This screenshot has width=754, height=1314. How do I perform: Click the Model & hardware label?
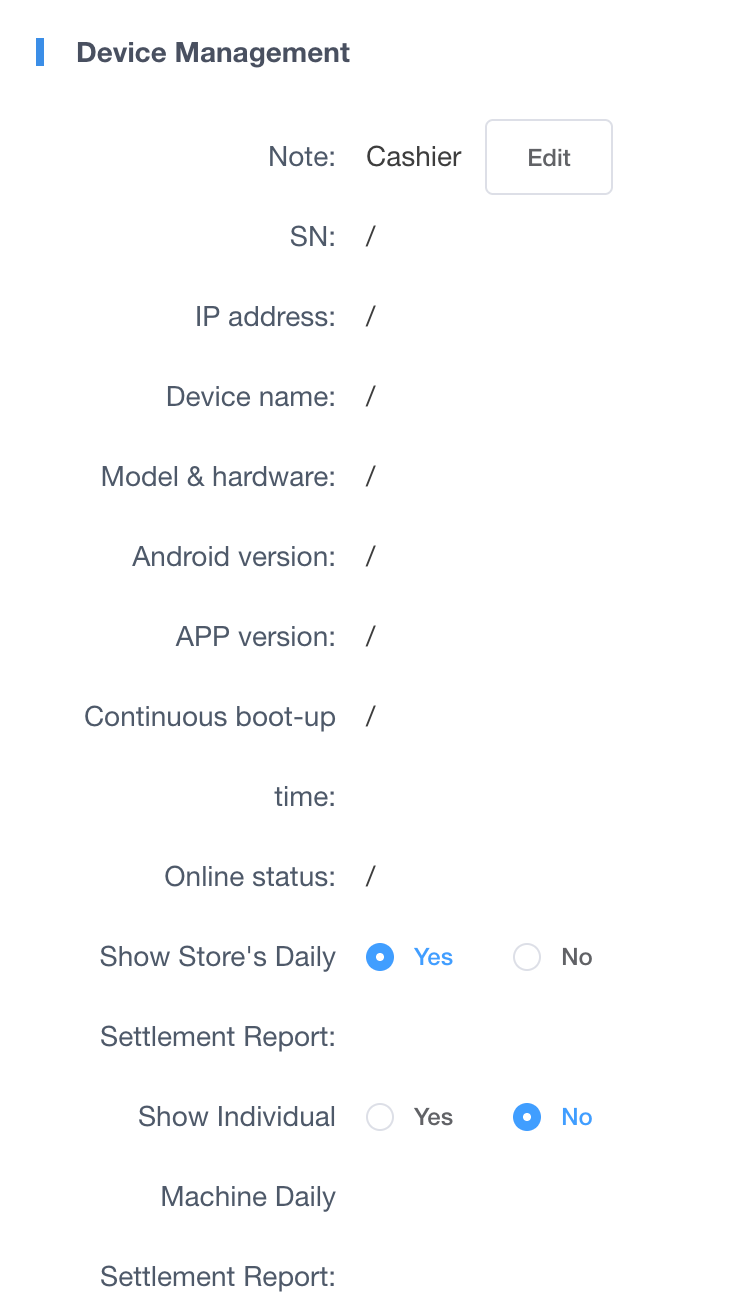pyautogui.click(x=218, y=477)
